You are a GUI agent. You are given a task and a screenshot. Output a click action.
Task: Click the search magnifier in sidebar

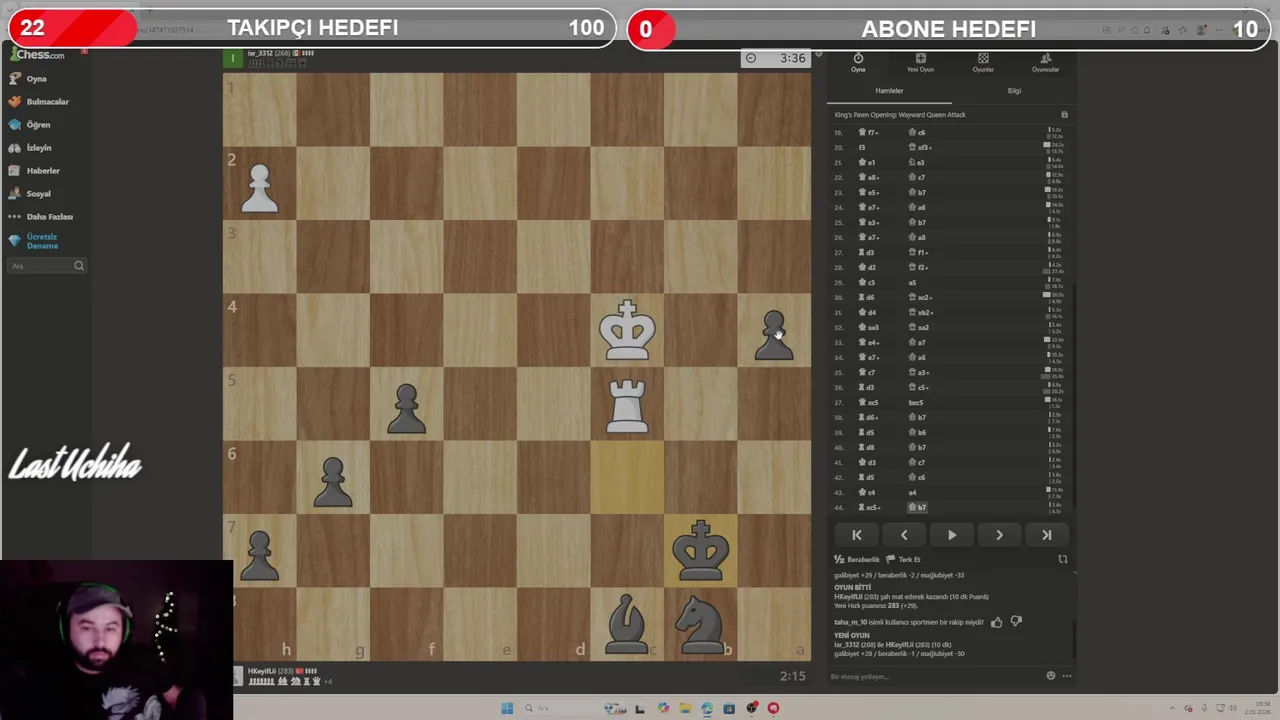click(x=79, y=266)
